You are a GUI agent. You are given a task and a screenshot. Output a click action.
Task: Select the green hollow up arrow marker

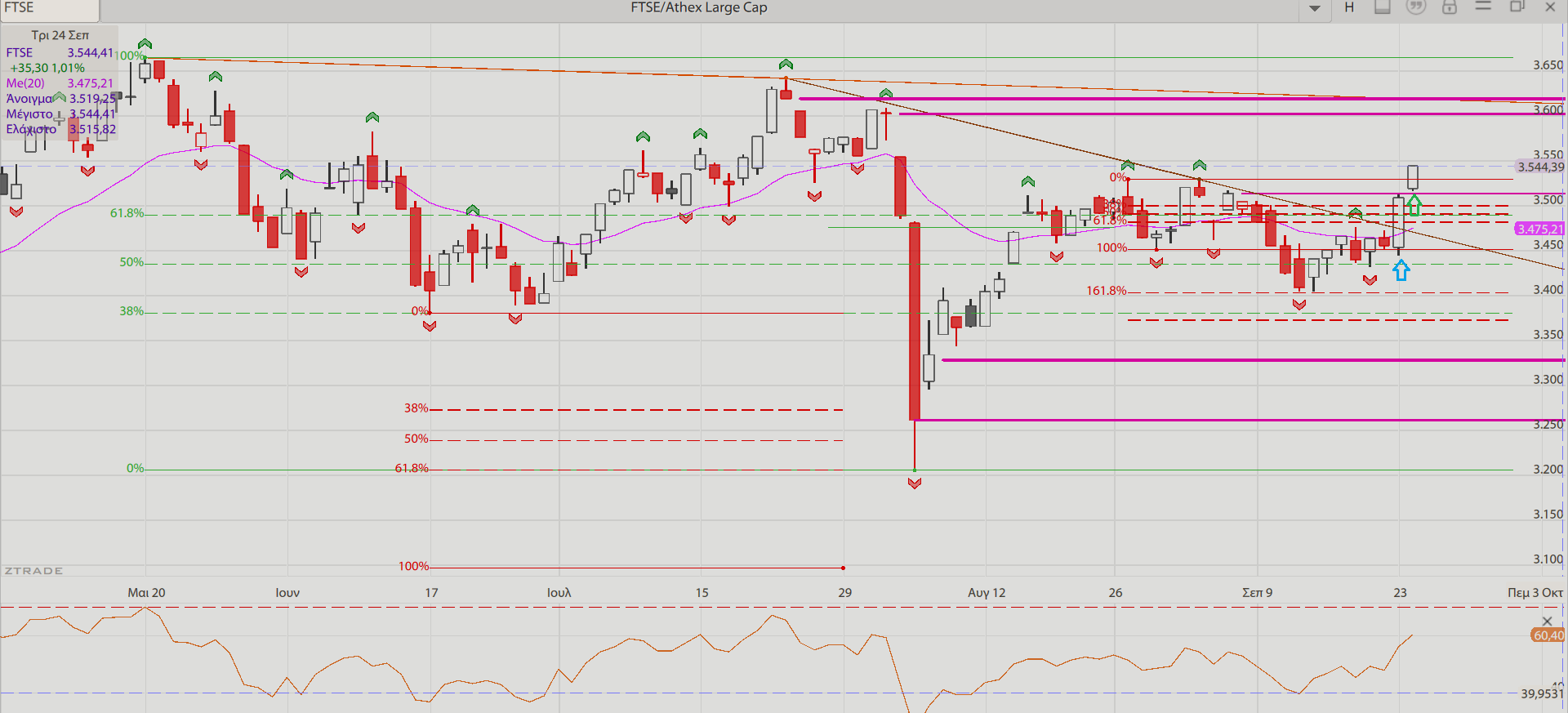coord(1414,205)
